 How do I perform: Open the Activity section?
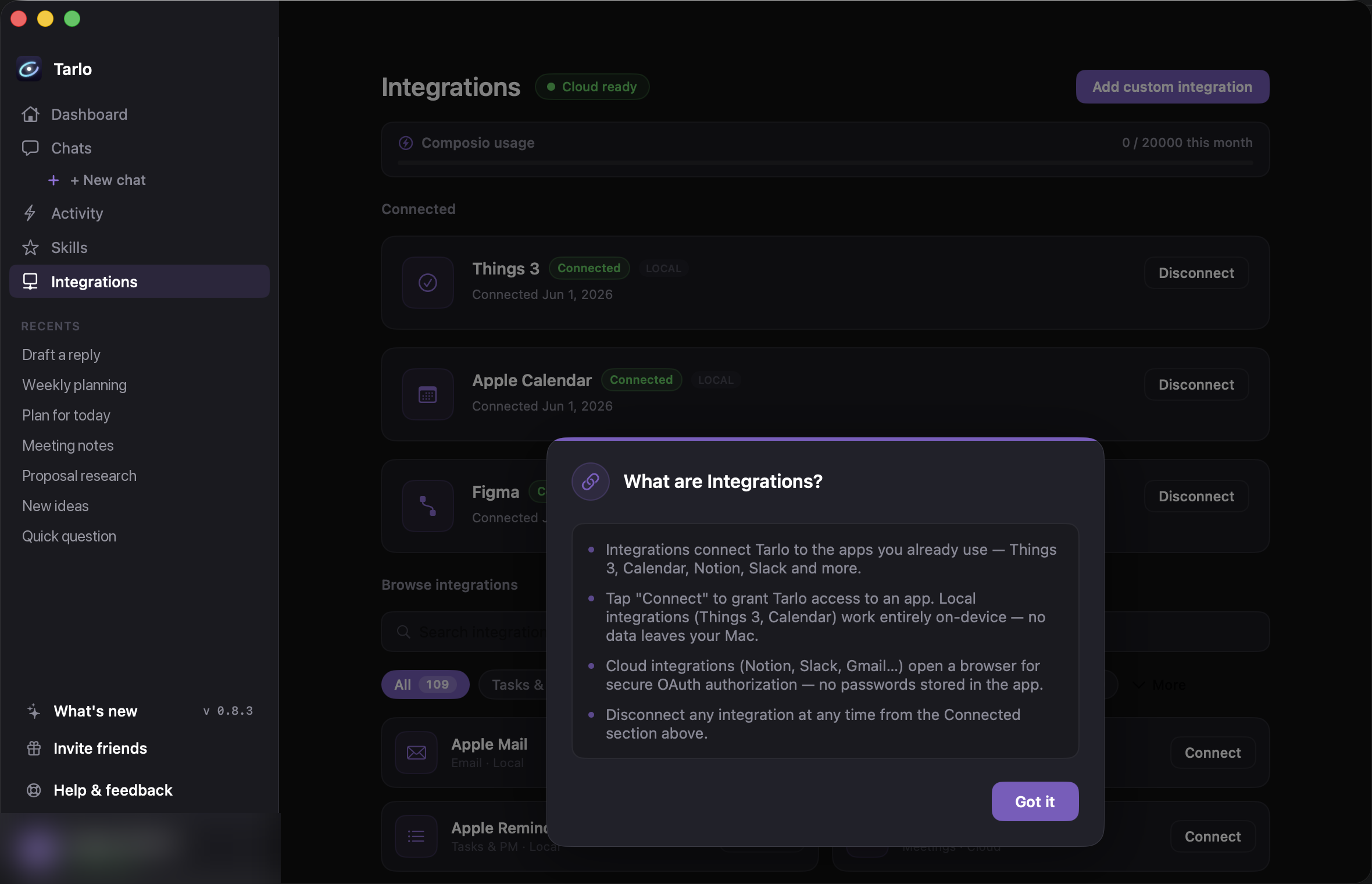[x=140, y=213]
